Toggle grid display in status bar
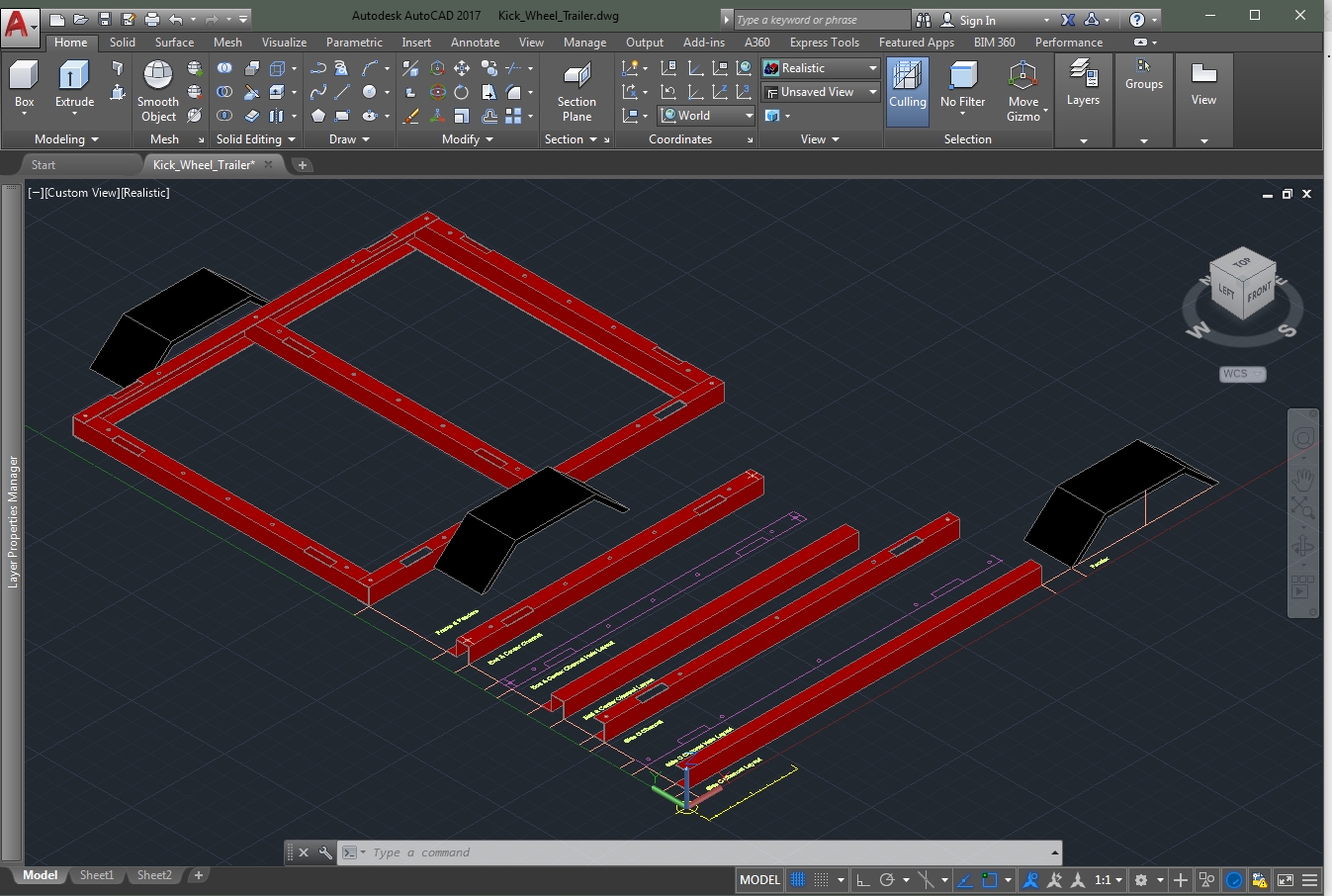Image resolution: width=1332 pixels, height=896 pixels. pyautogui.click(x=798, y=879)
